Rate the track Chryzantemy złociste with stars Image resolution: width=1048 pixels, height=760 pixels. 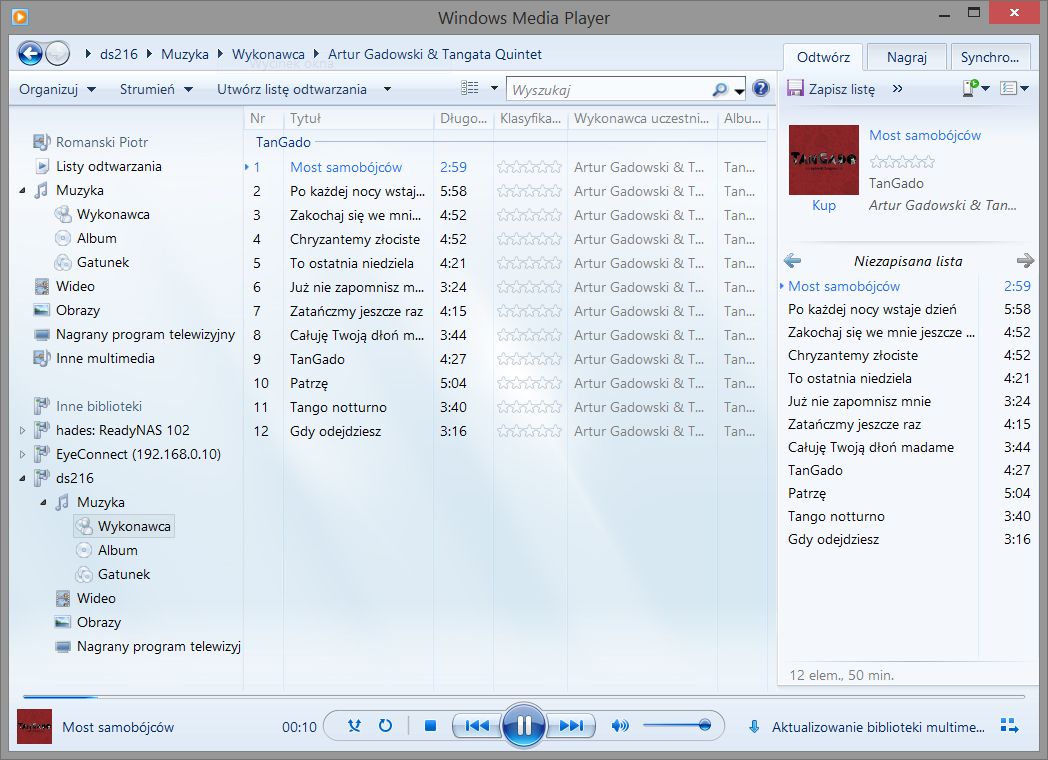pos(529,239)
